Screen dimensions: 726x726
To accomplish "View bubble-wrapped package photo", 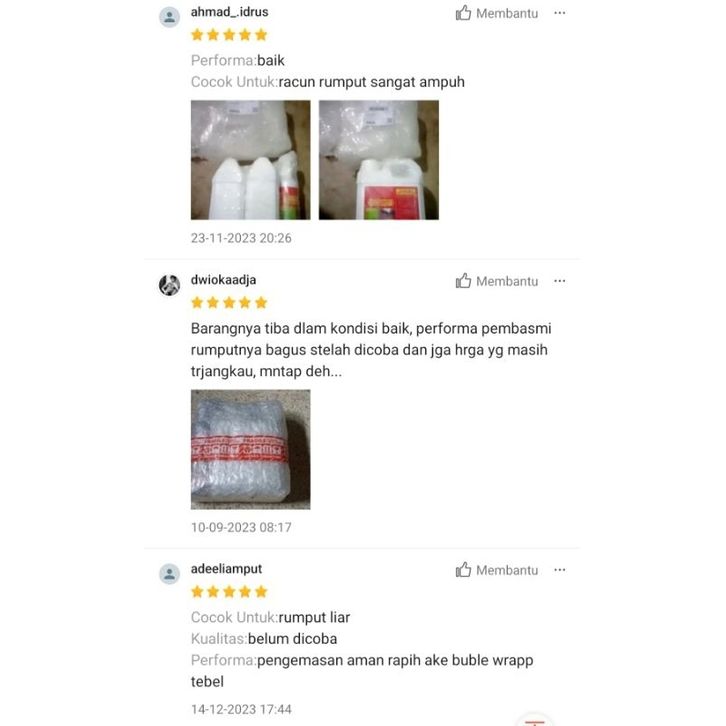I will click(250, 449).
